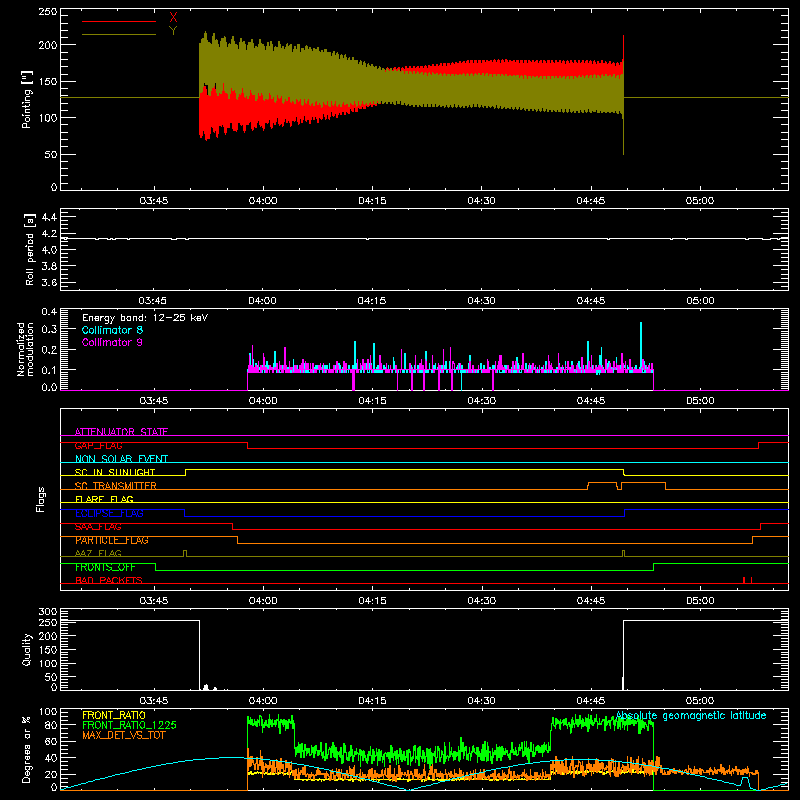Click the olive Y legend label
The height and width of the screenshot is (800, 800).
click(x=173, y=31)
